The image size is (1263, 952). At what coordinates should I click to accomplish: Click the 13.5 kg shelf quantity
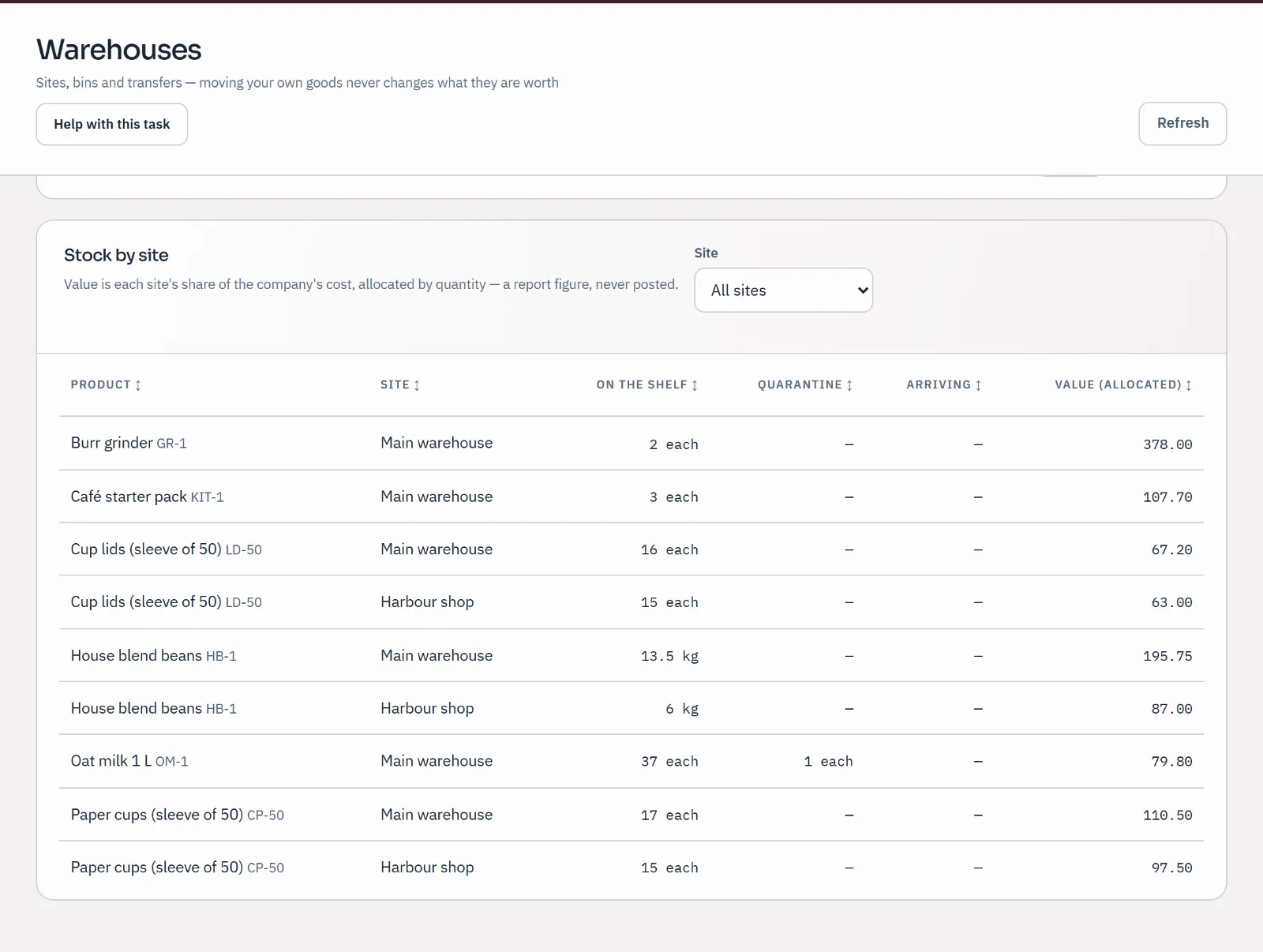click(669, 656)
